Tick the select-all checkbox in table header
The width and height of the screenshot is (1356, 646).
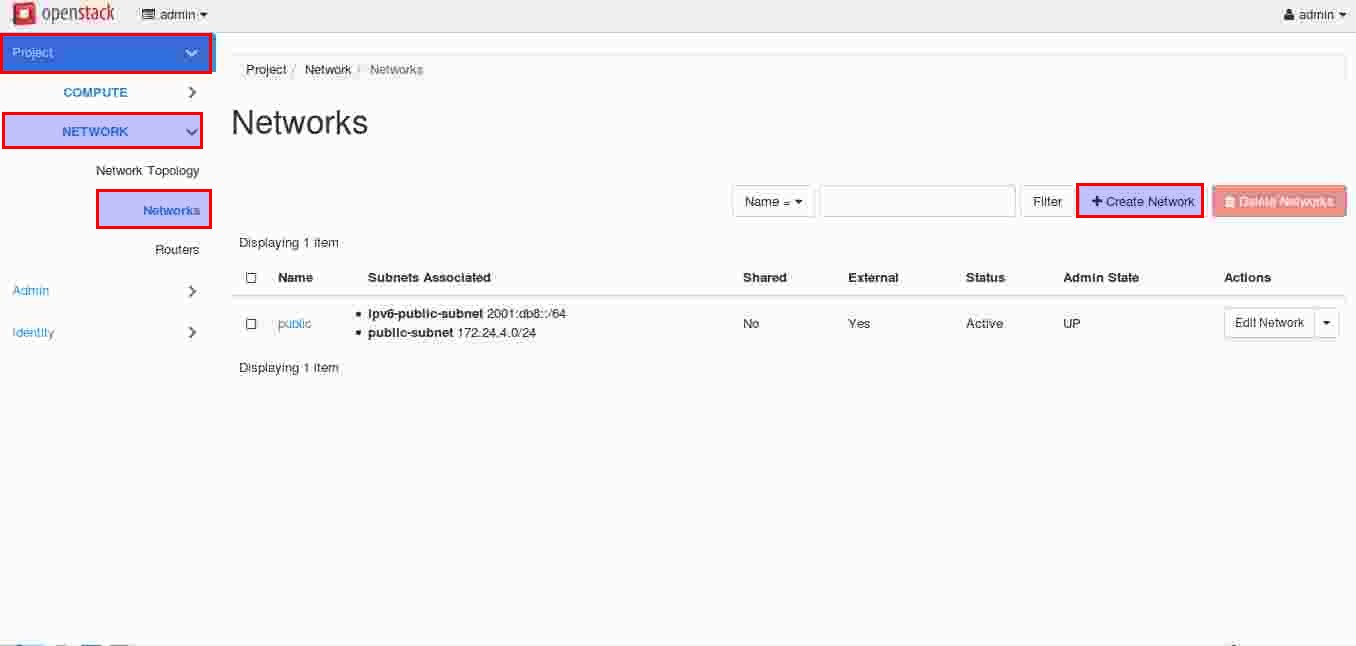251,278
